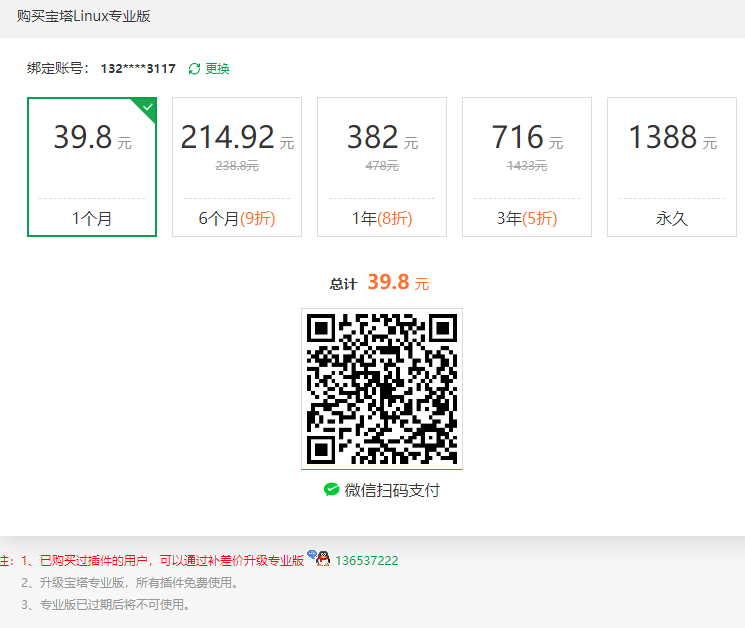Image resolution: width=745 pixels, height=628 pixels.
Task: Open QQ contact via penguin icon
Action: coord(323,558)
